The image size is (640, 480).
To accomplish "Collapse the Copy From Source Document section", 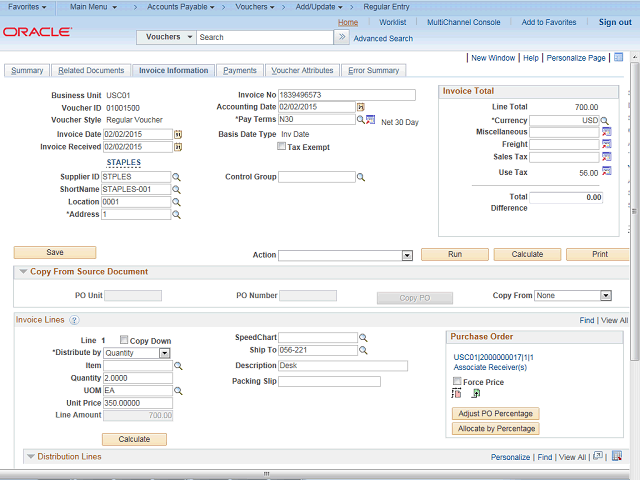I will point(23,272).
